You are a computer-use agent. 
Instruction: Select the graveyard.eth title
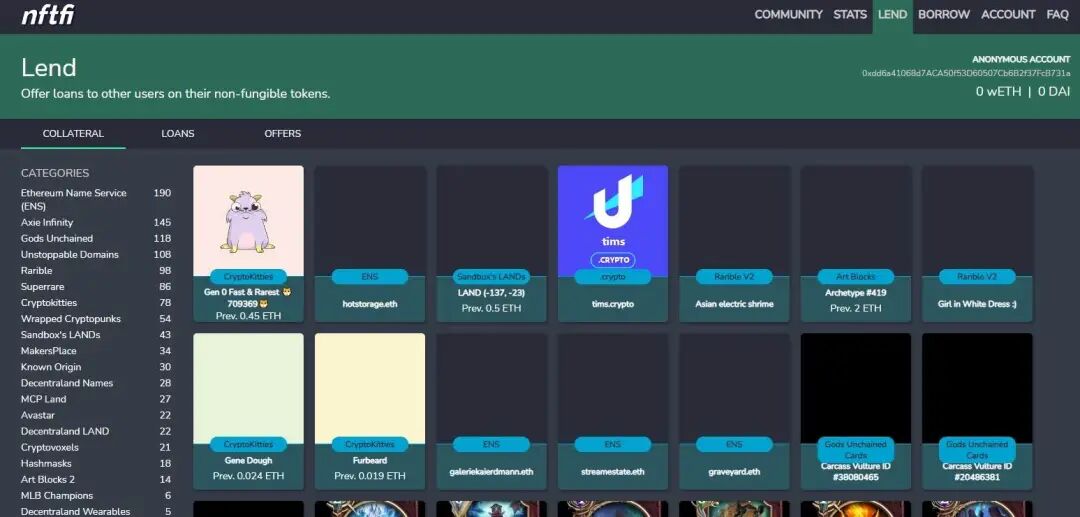tap(734, 472)
